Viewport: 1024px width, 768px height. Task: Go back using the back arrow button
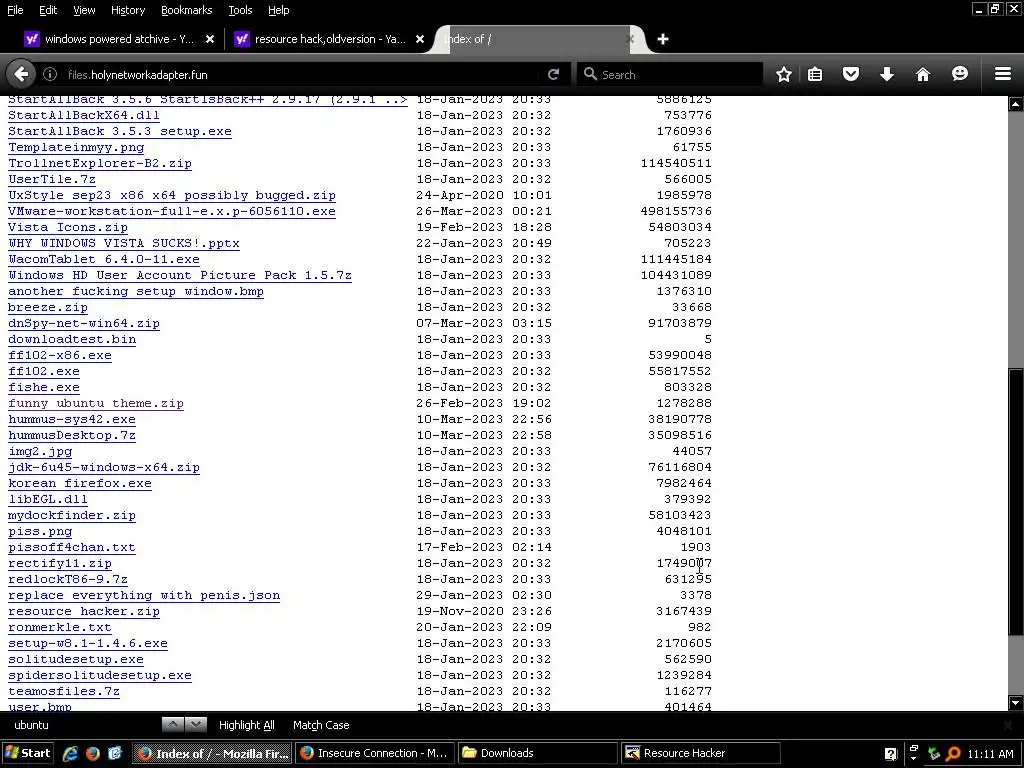coord(21,74)
